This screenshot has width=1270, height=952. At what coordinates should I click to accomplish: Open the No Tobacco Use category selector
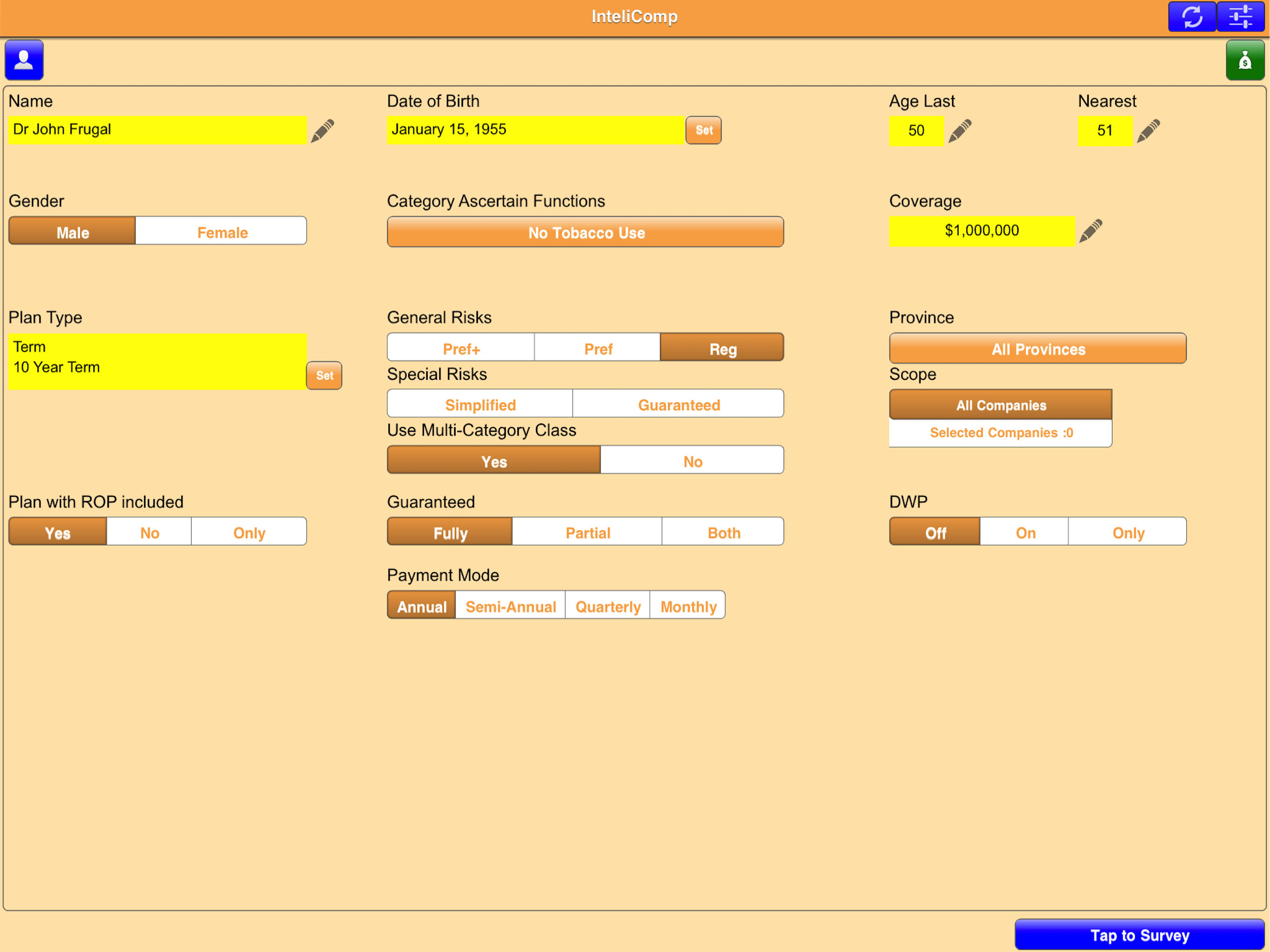[x=586, y=232]
